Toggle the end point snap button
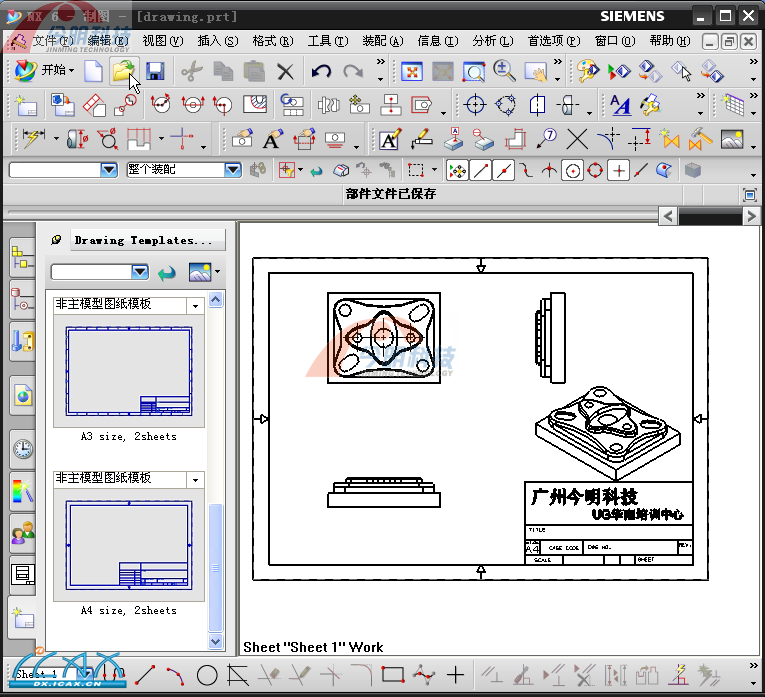Viewport: 765px width, 697px height. [x=481, y=170]
